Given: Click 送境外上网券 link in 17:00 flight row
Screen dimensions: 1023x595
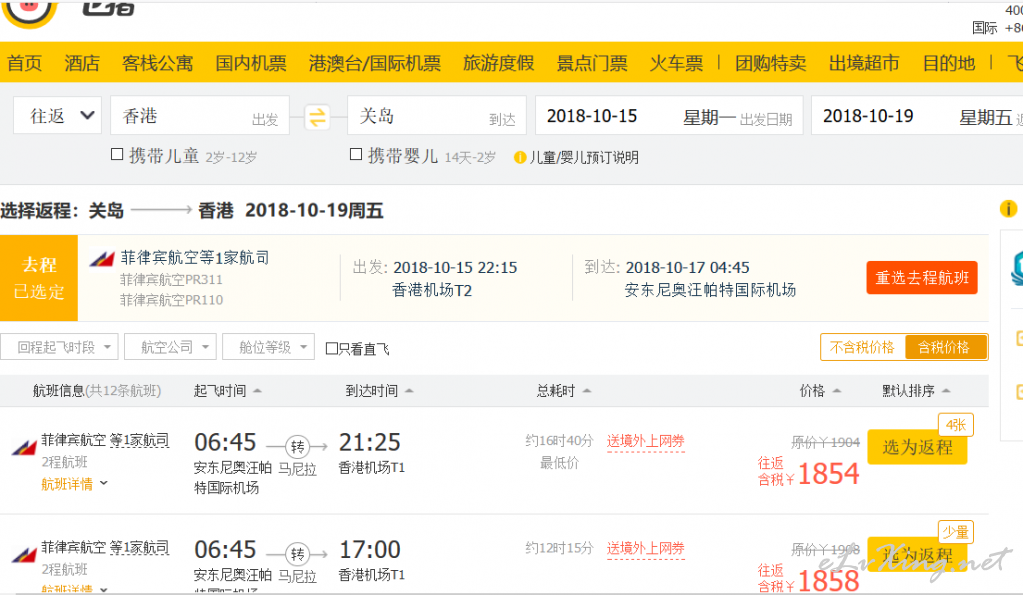Looking at the screenshot, I should pyautogui.click(x=645, y=549).
